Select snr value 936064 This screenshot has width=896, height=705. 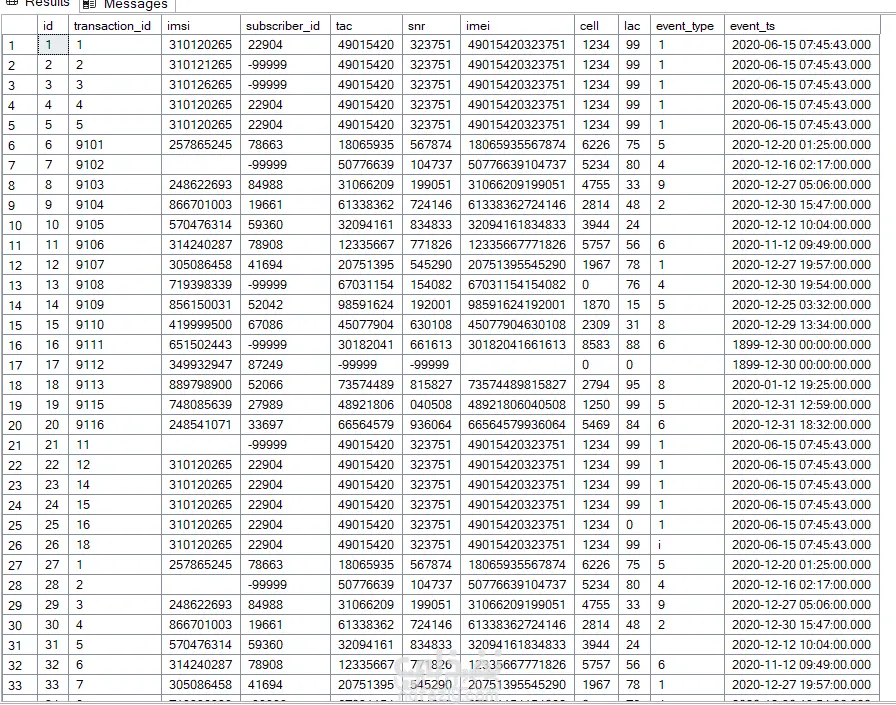(x=431, y=424)
